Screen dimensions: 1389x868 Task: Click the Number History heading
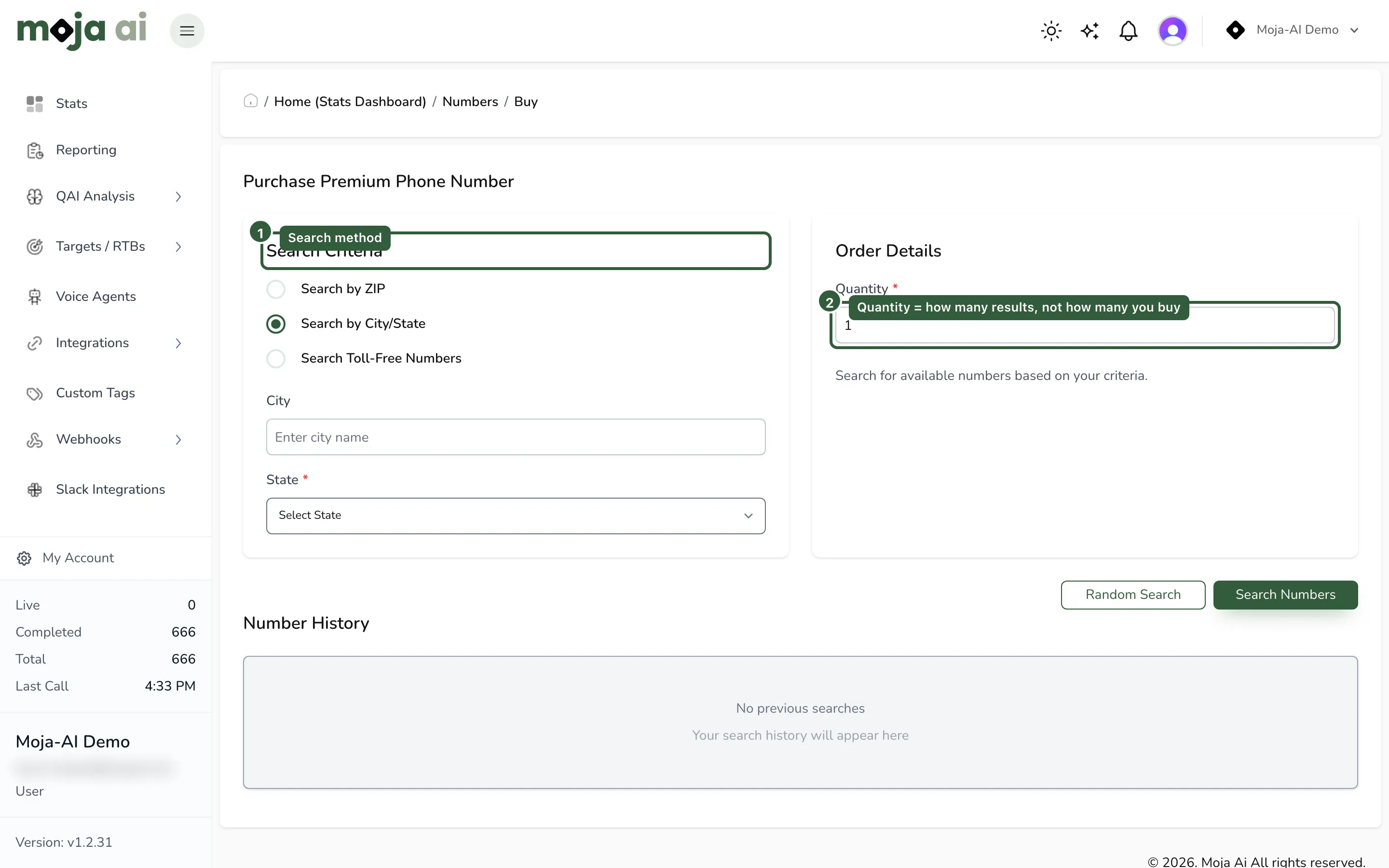(306, 623)
